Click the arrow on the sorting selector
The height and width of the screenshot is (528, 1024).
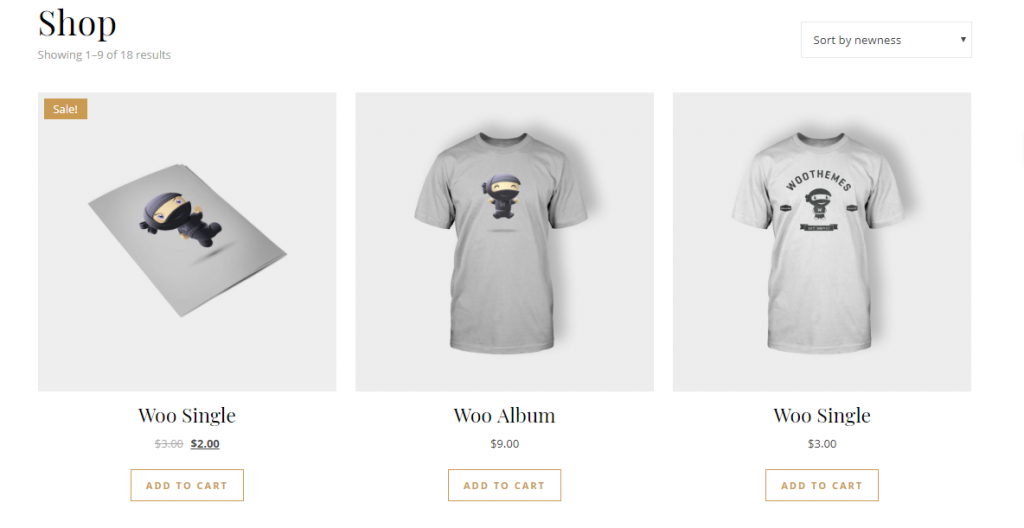963,39
